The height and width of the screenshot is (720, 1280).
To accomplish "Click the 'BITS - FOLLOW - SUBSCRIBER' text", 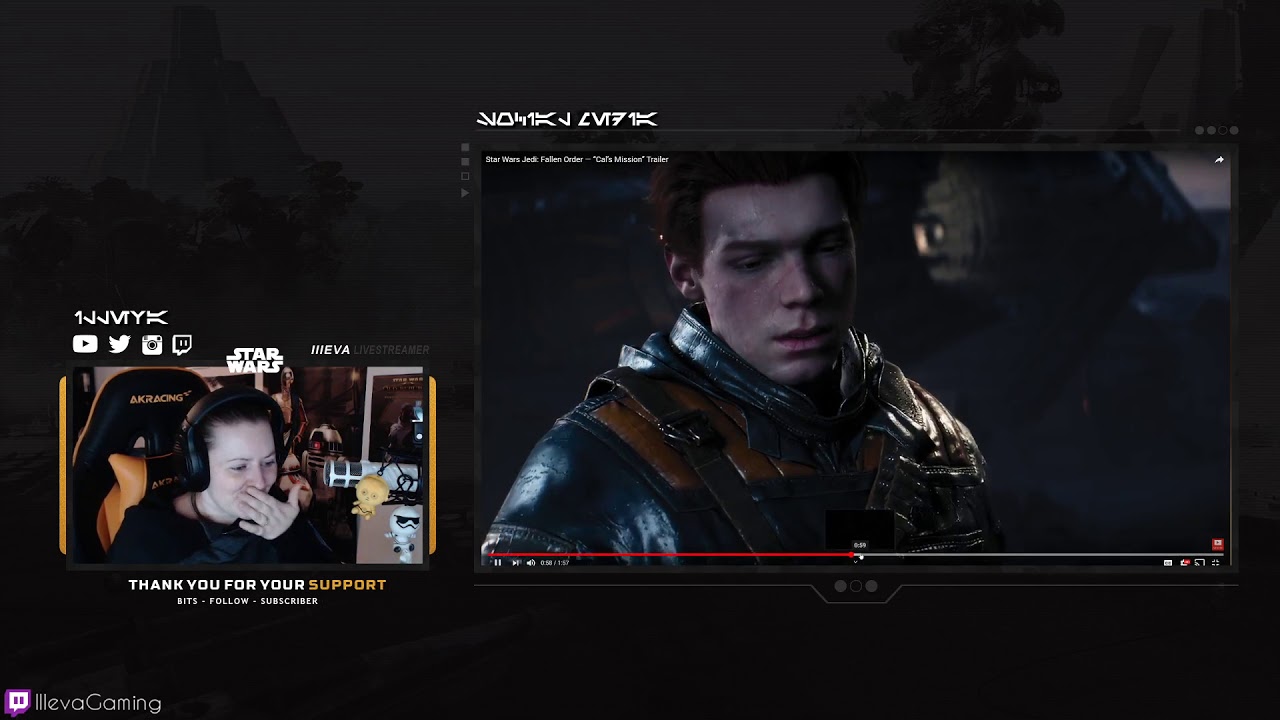I will point(247,601).
